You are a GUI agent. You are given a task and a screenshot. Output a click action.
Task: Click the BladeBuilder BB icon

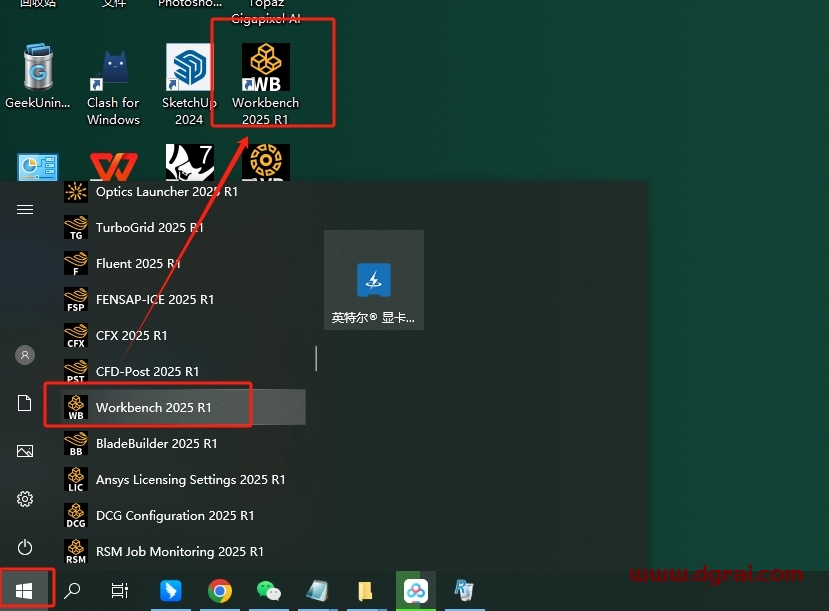click(x=76, y=443)
